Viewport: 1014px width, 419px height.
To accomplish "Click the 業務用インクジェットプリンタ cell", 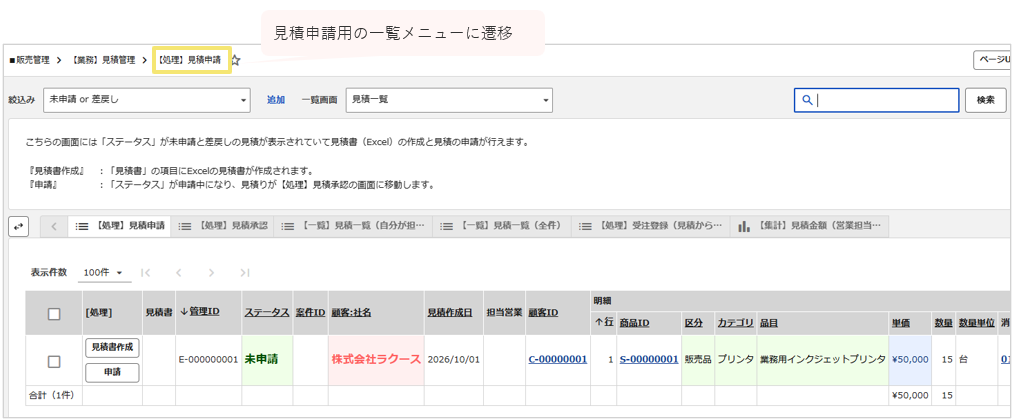I will click(823, 360).
